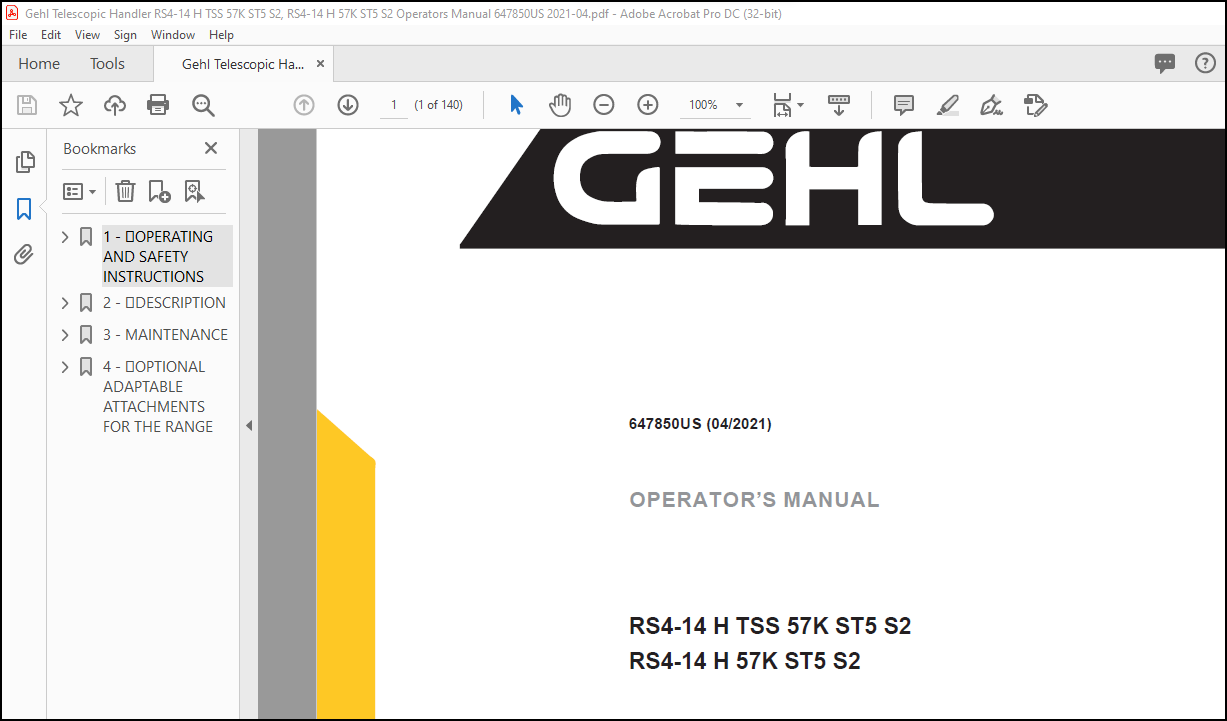Print the document with printer icon
This screenshot has height=721, width=1227.
point(158,105)
